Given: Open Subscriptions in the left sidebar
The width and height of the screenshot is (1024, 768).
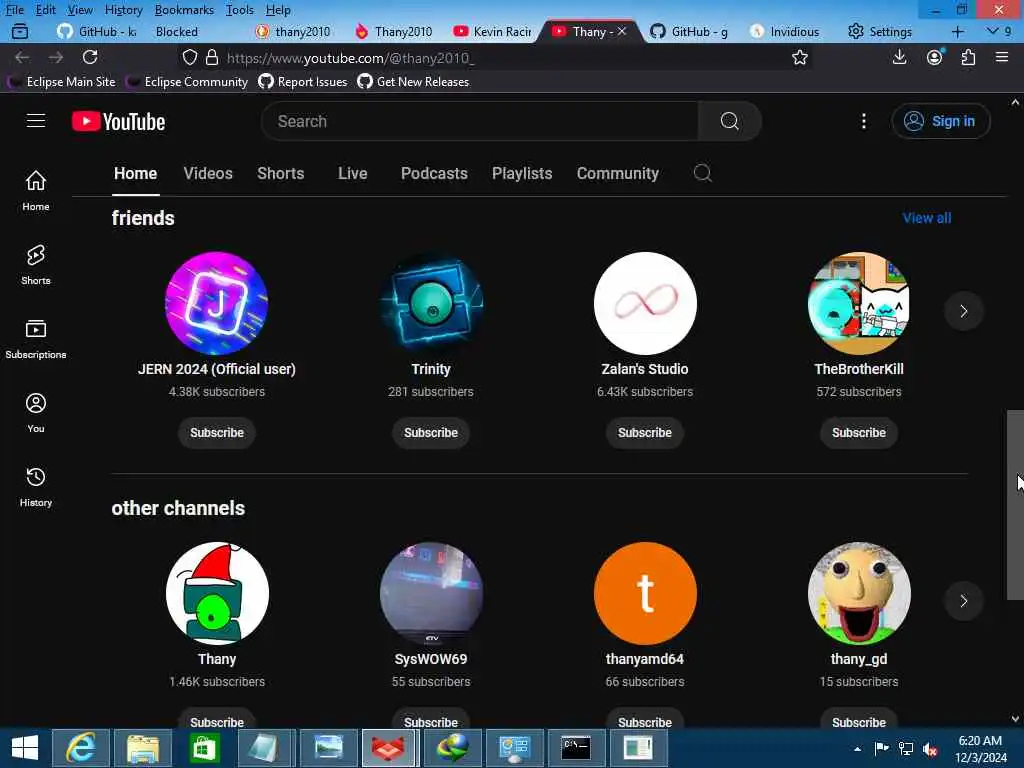Looking at the screenshot, I should [36, 339].
